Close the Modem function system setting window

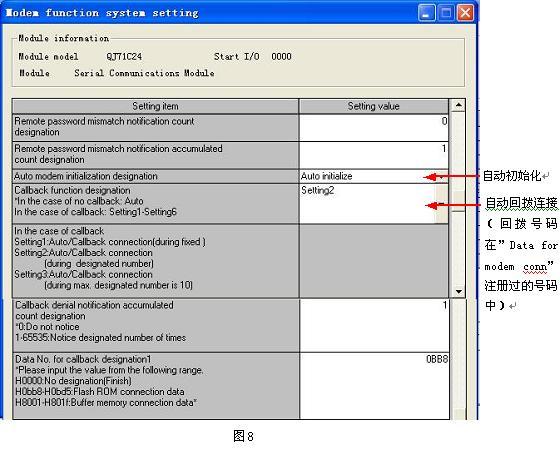tap(465, 13)
